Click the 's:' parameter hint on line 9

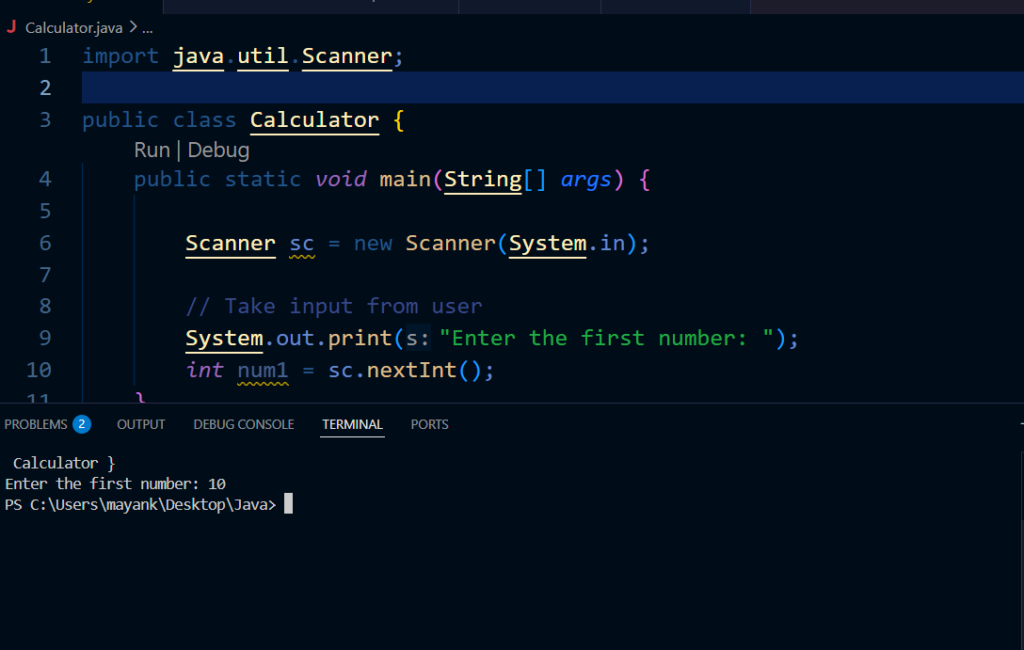[x=418, y=338]
